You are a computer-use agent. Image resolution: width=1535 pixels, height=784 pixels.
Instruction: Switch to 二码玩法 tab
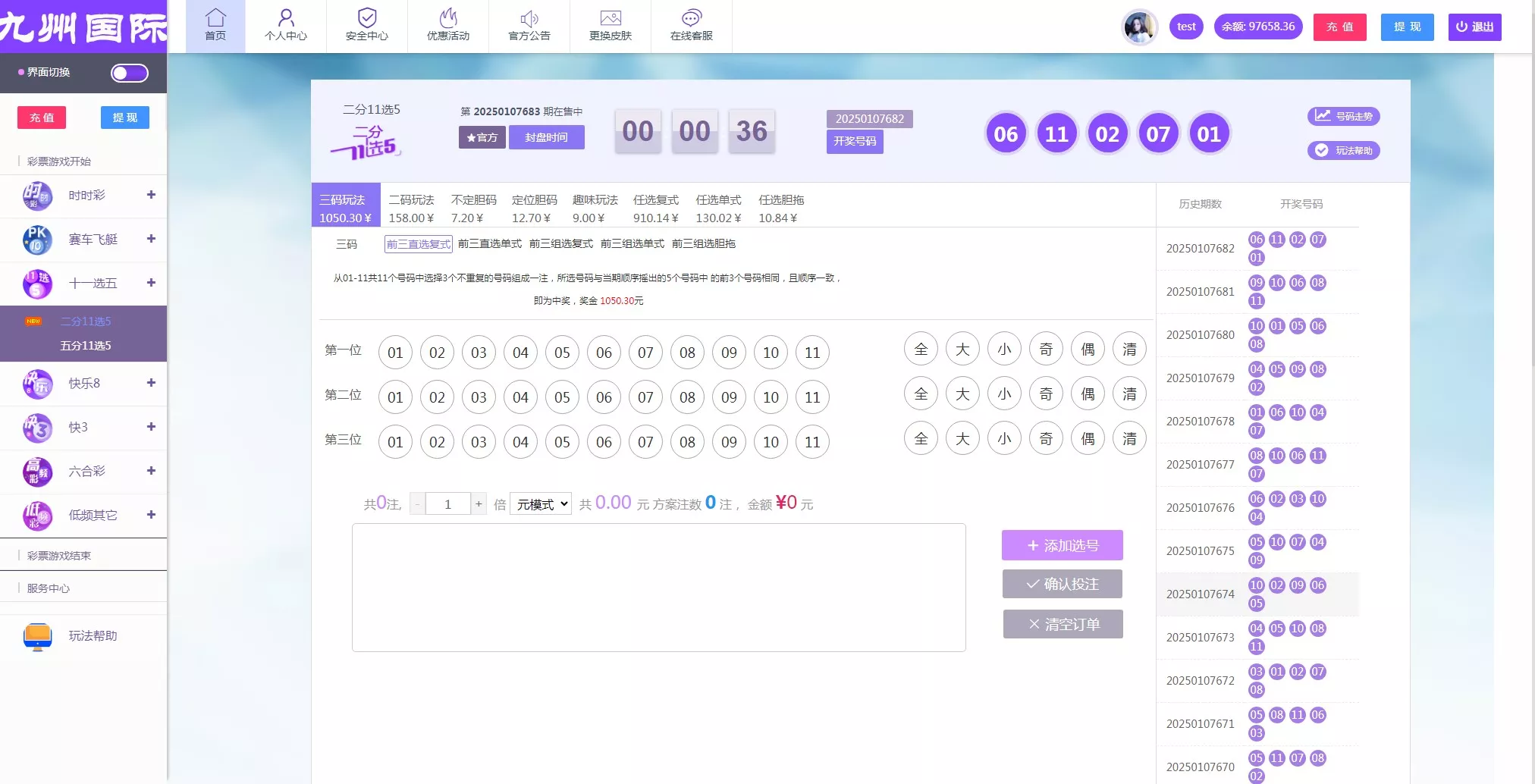tap(411, 209)
